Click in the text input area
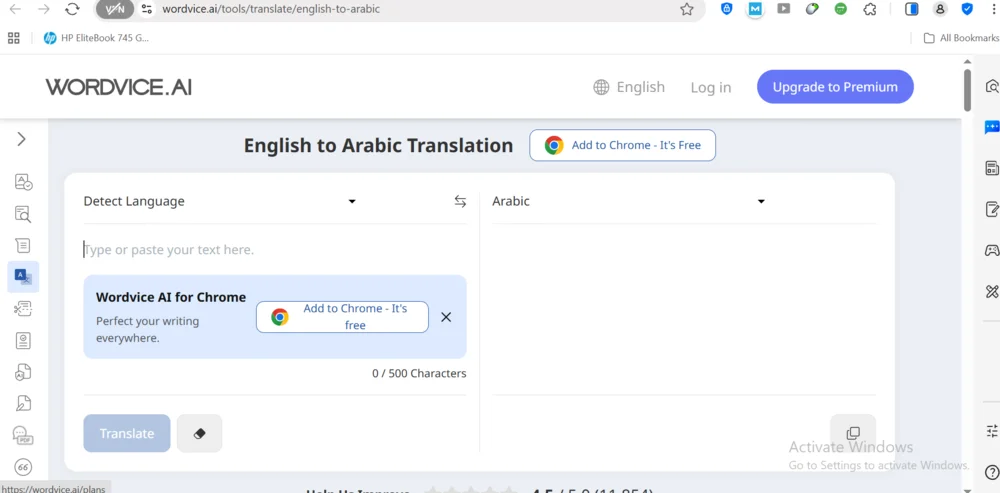This screenshot has width=1000, height=493. coord(275,249)
